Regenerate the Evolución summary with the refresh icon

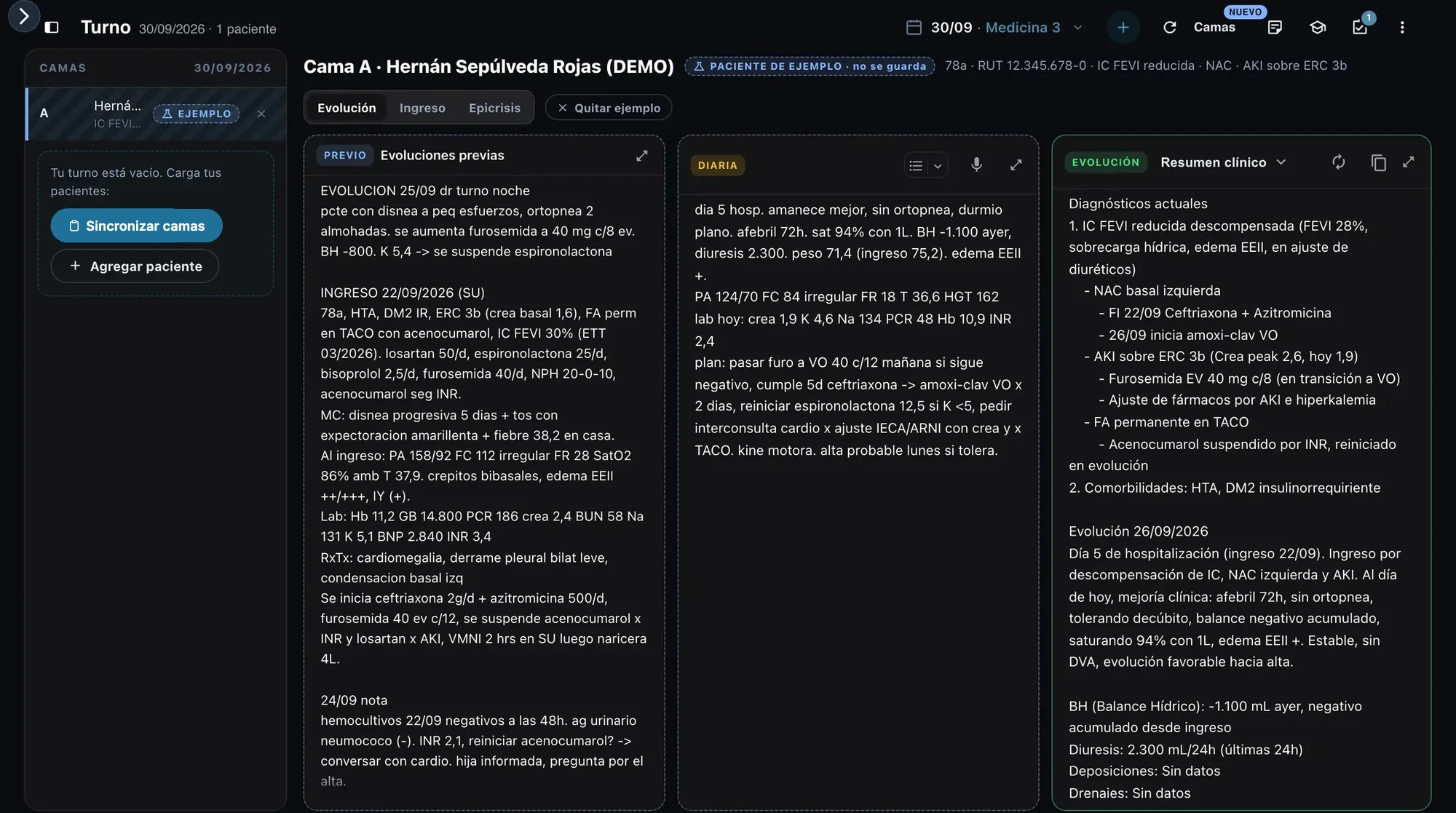pos(1338,162)
